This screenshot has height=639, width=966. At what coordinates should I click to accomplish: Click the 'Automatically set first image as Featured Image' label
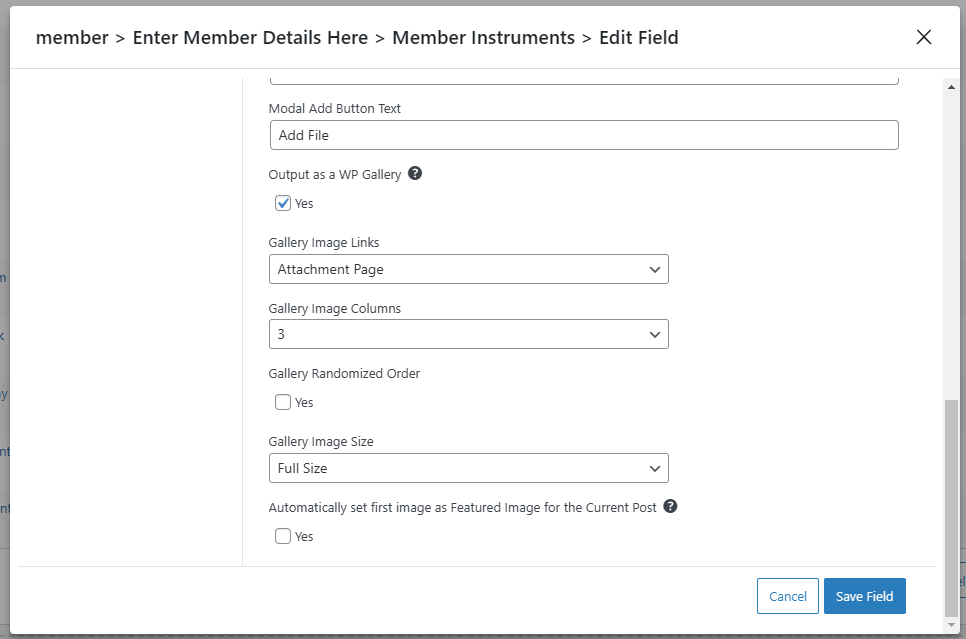[x=462, y=508]
